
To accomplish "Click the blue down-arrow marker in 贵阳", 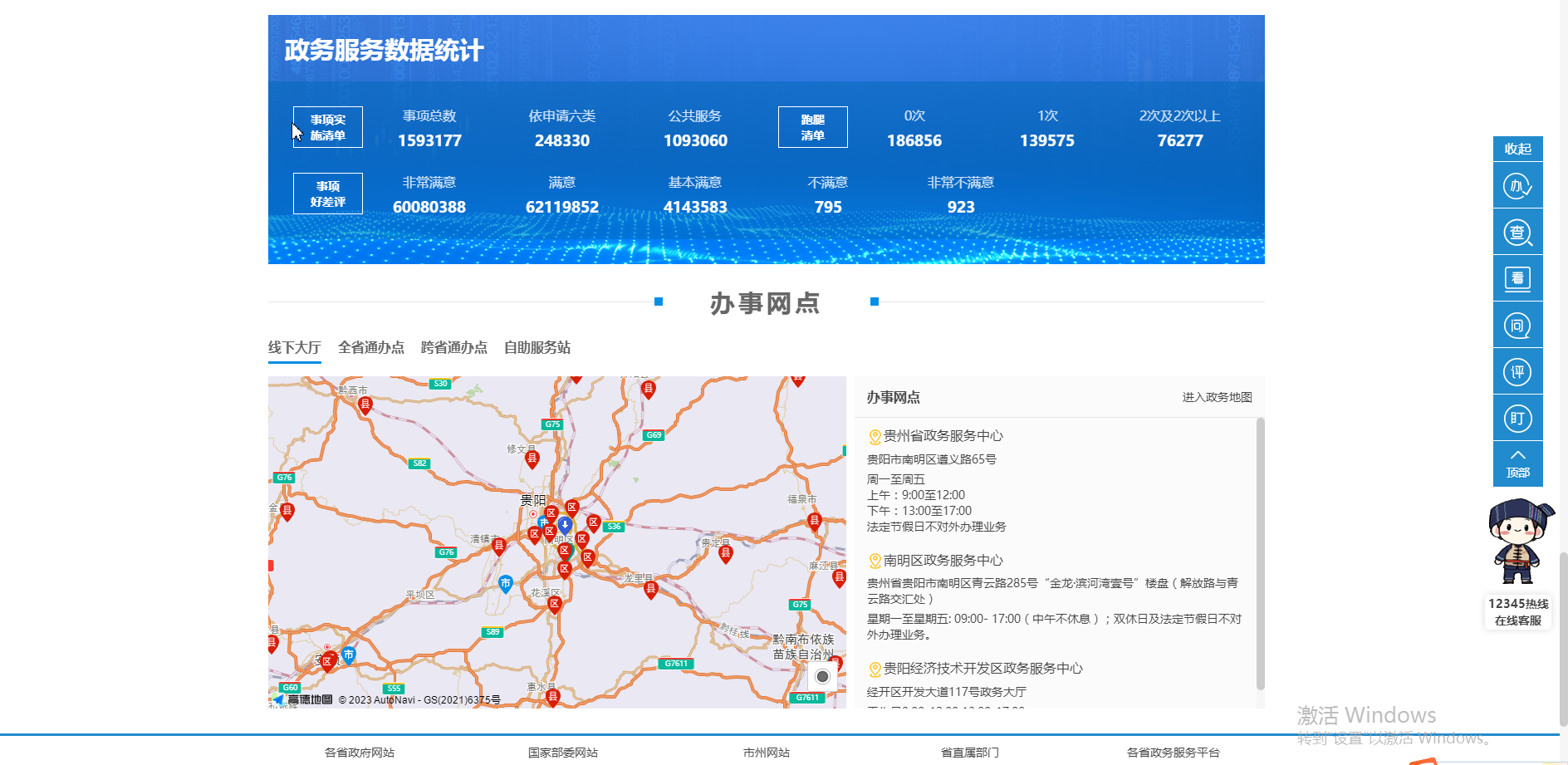I will click(x=565, y=525).
